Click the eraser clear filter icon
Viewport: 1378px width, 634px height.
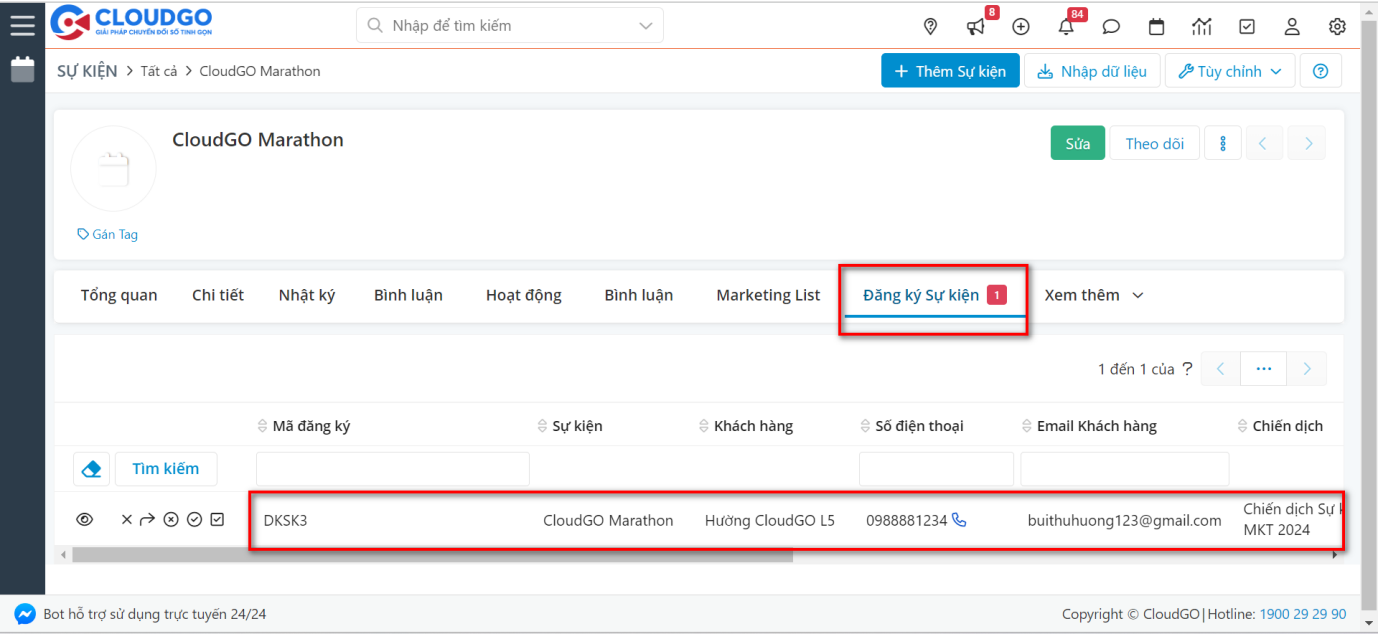[x=91, y=468]
